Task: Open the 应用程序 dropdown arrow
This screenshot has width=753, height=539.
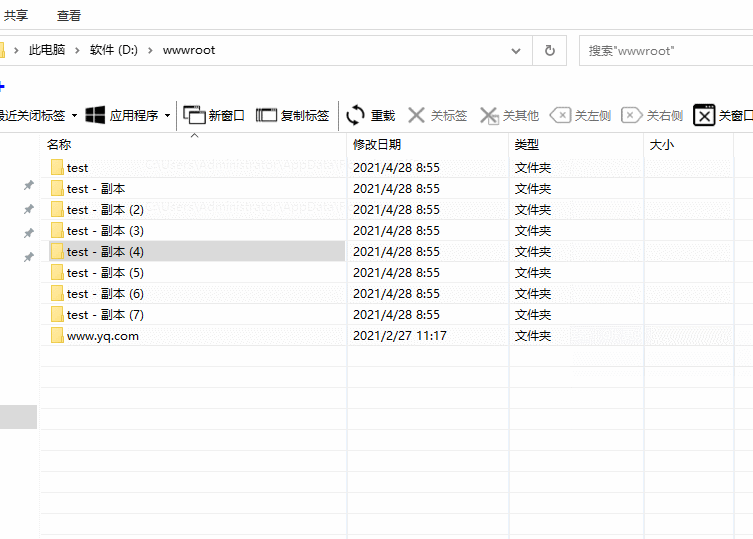Action: (167, 115)
